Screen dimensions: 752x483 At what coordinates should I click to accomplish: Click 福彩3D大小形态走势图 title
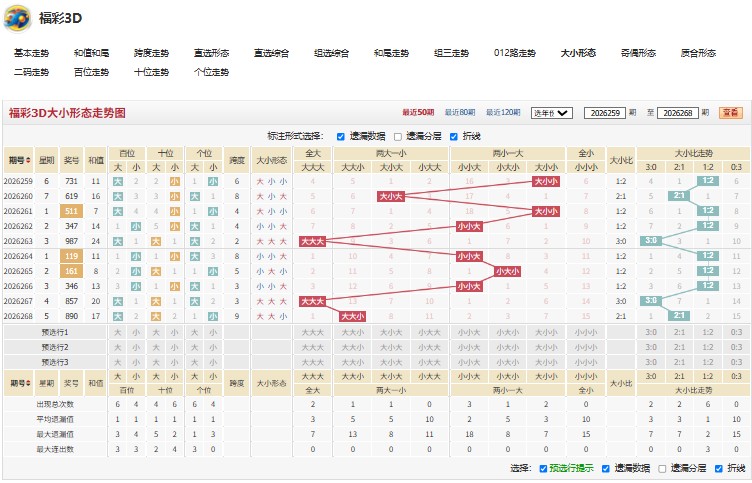coord(67,113)
